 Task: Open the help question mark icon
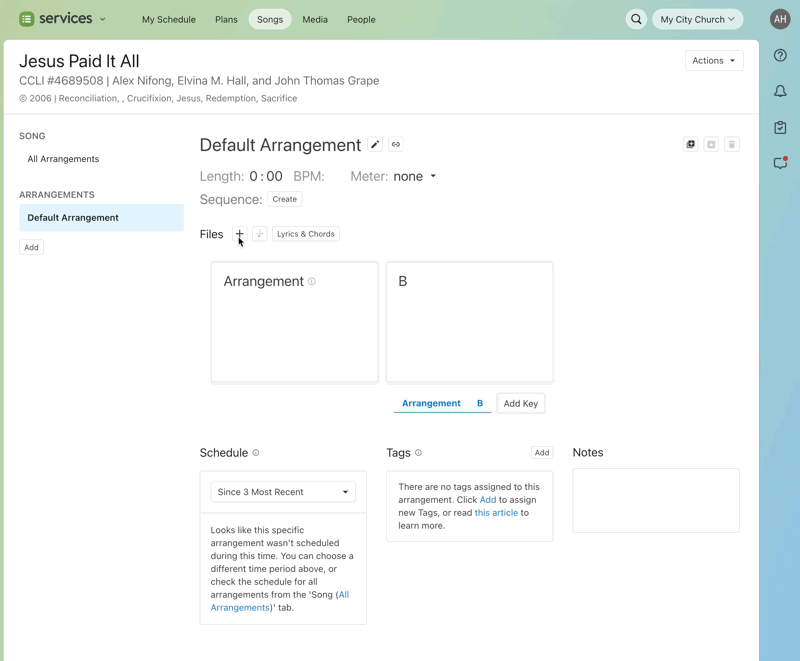(780, 56)
